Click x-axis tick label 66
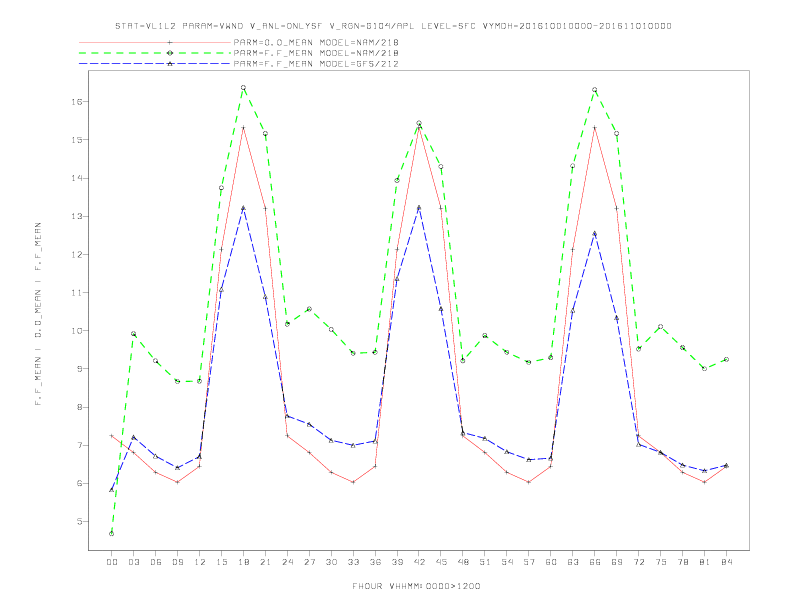Viewport: 792px width, 612px height. (595, 562)
